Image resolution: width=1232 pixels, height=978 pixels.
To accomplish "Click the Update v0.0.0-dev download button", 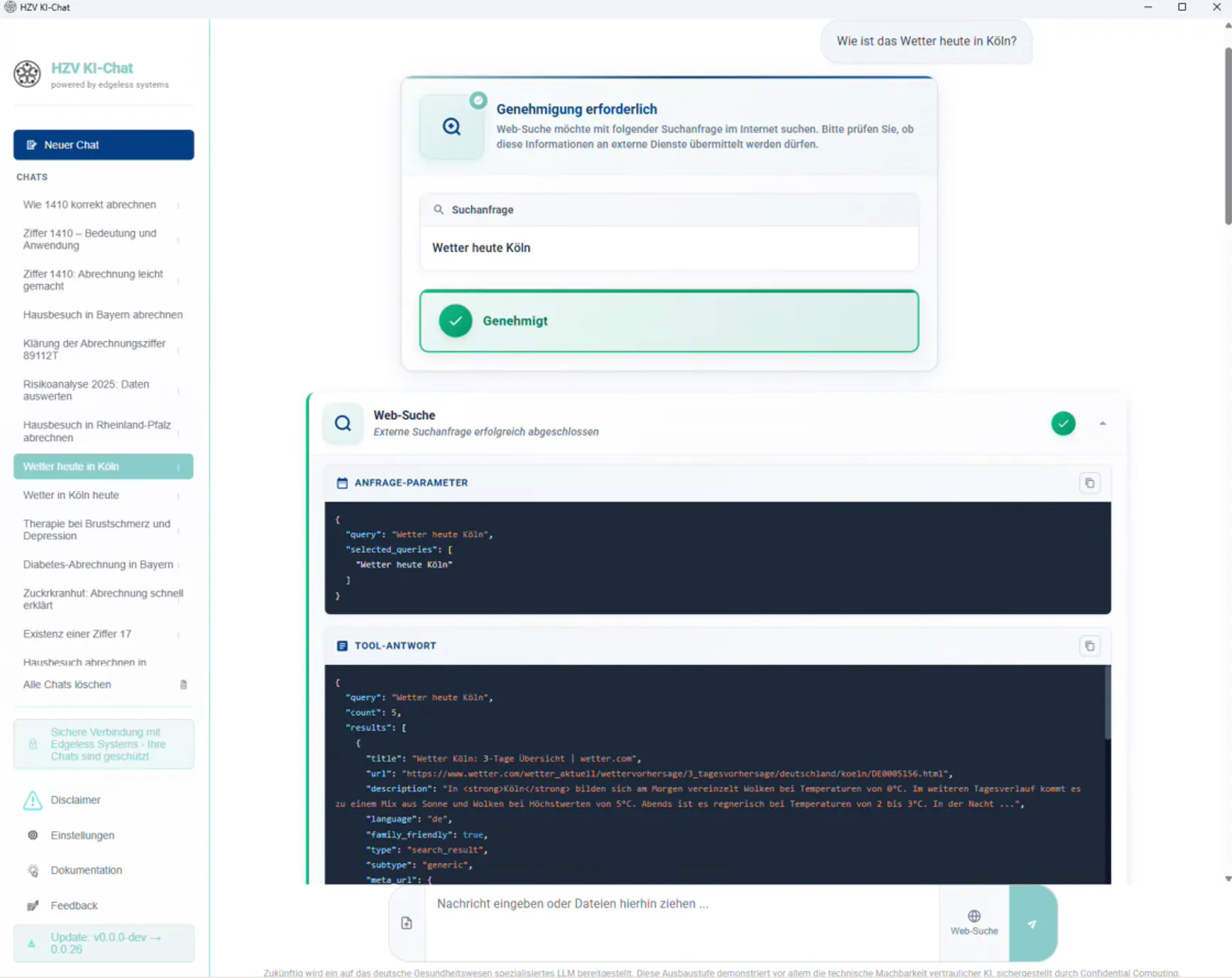I will tap(104, 943).
